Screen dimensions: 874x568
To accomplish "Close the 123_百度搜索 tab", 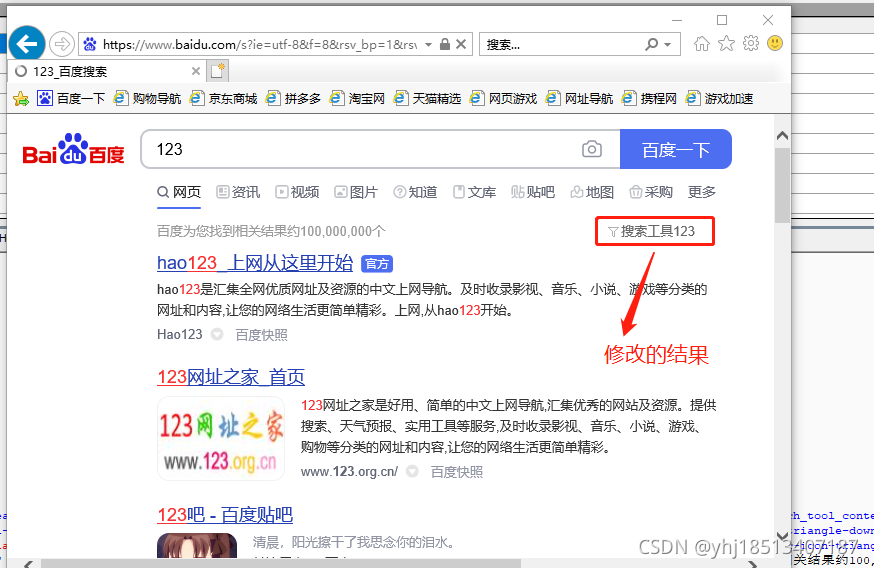I will click(196, 71).
